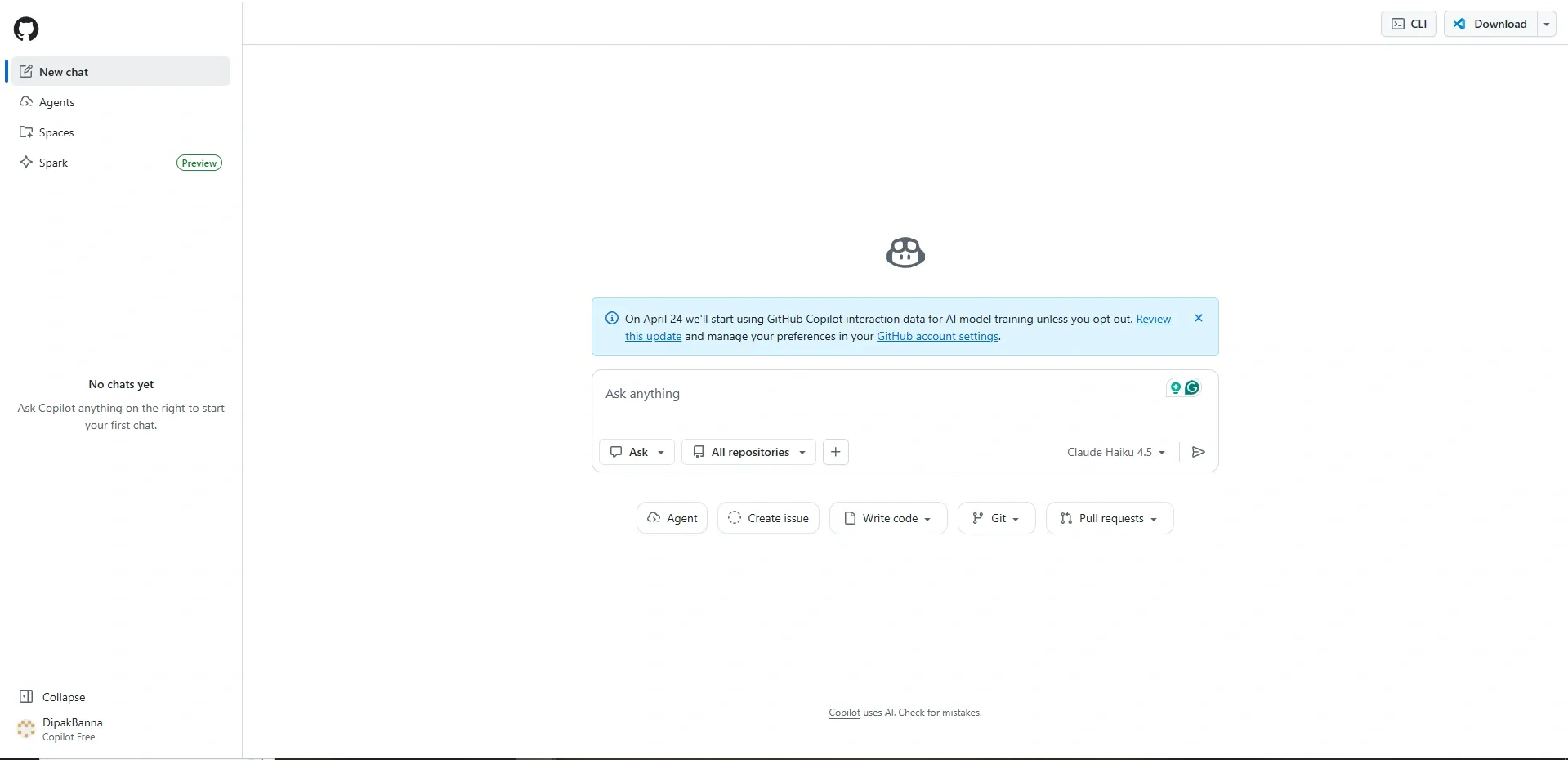1568x760 pixels.
Task: Select the Agents sidebar item
Action: point(57,101)
